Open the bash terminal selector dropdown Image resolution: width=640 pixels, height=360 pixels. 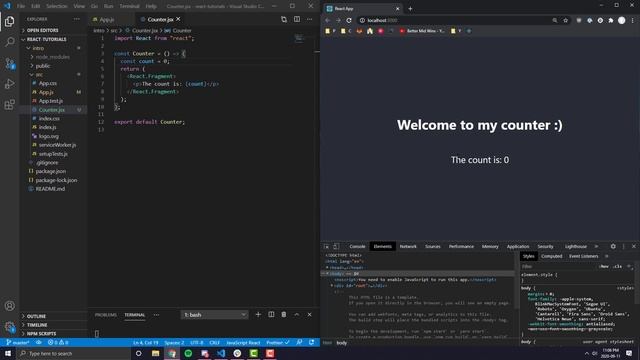point(214,315)
